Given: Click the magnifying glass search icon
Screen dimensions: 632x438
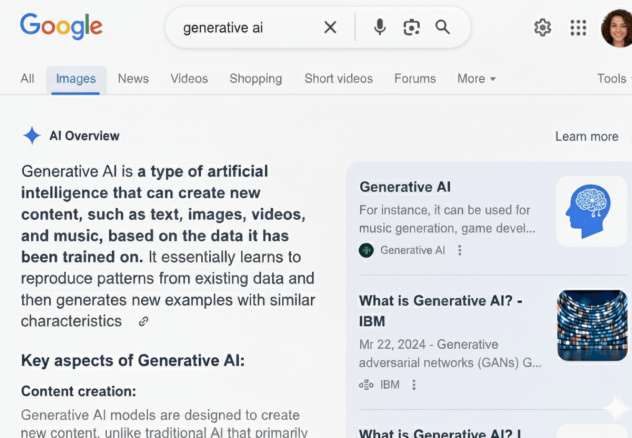Looking at the screenshot, I should coord(443,27).
